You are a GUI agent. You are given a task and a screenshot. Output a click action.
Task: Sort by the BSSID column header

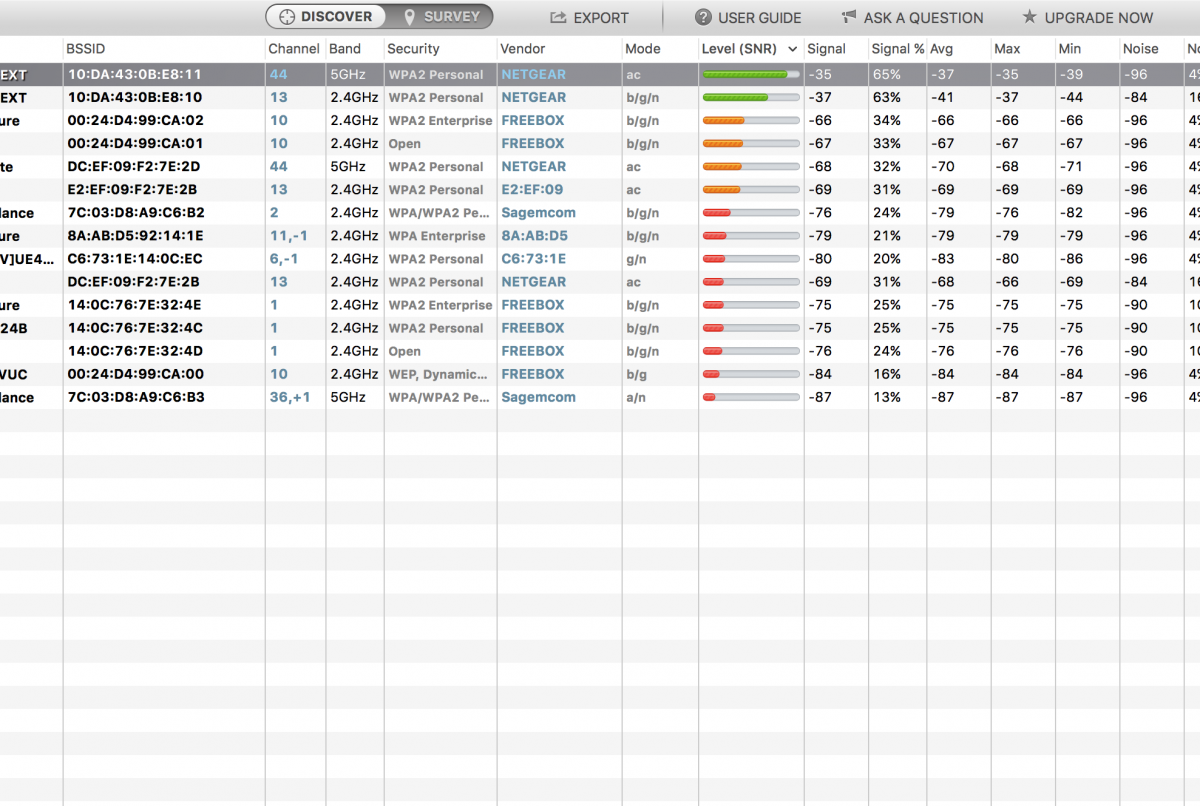(164, 48)
